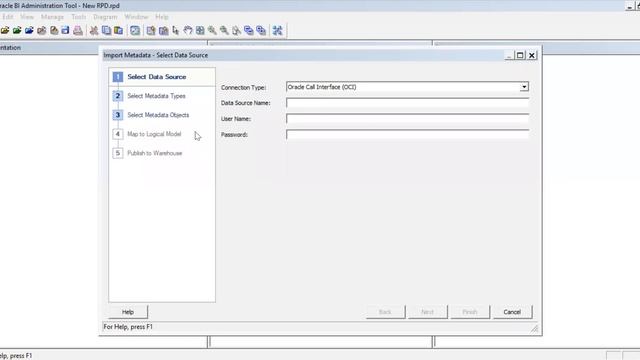Click the blue open folder toolbar icon
640x360 pixels.
click(29, 31)
